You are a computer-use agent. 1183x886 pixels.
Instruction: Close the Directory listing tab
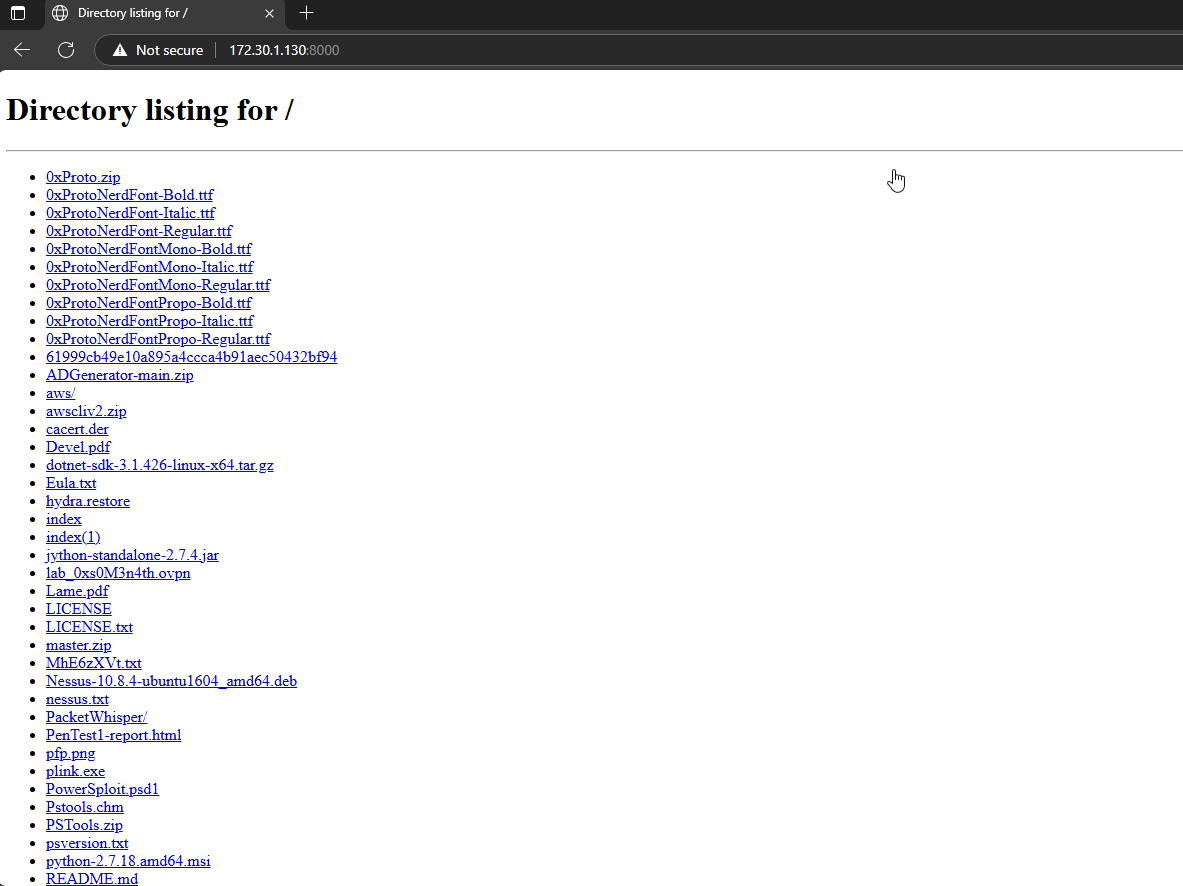(269, 13)
